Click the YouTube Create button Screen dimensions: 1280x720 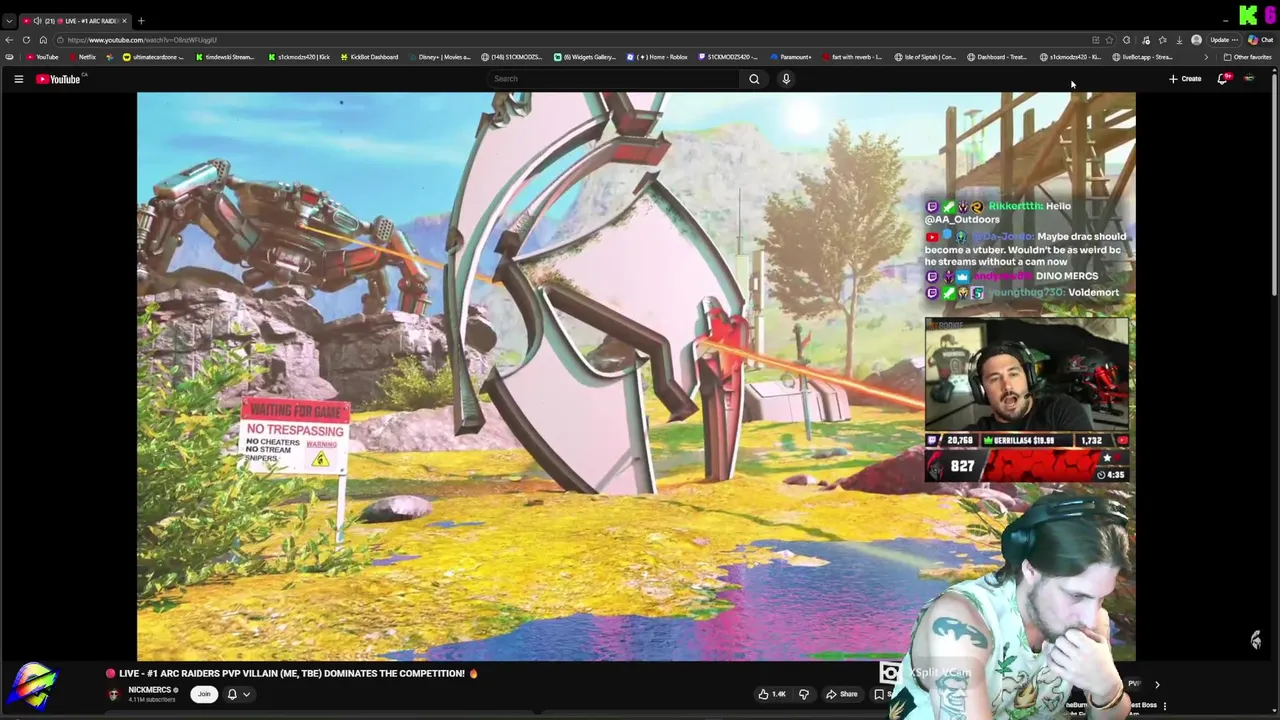pos(1185,79)
